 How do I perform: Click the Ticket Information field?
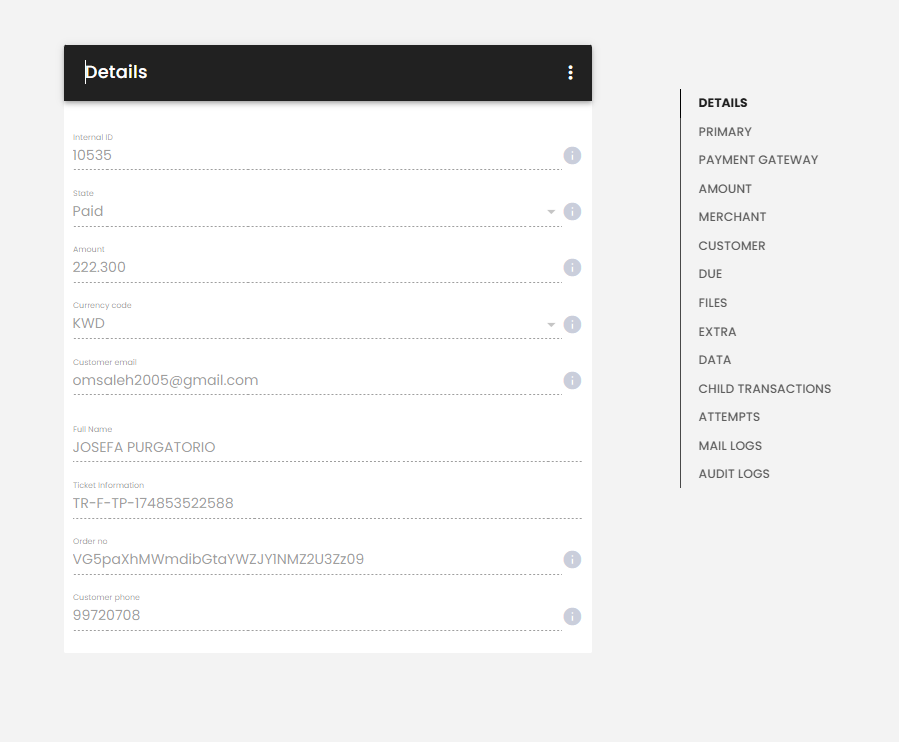pyautogui.click(x=327, y=503)
